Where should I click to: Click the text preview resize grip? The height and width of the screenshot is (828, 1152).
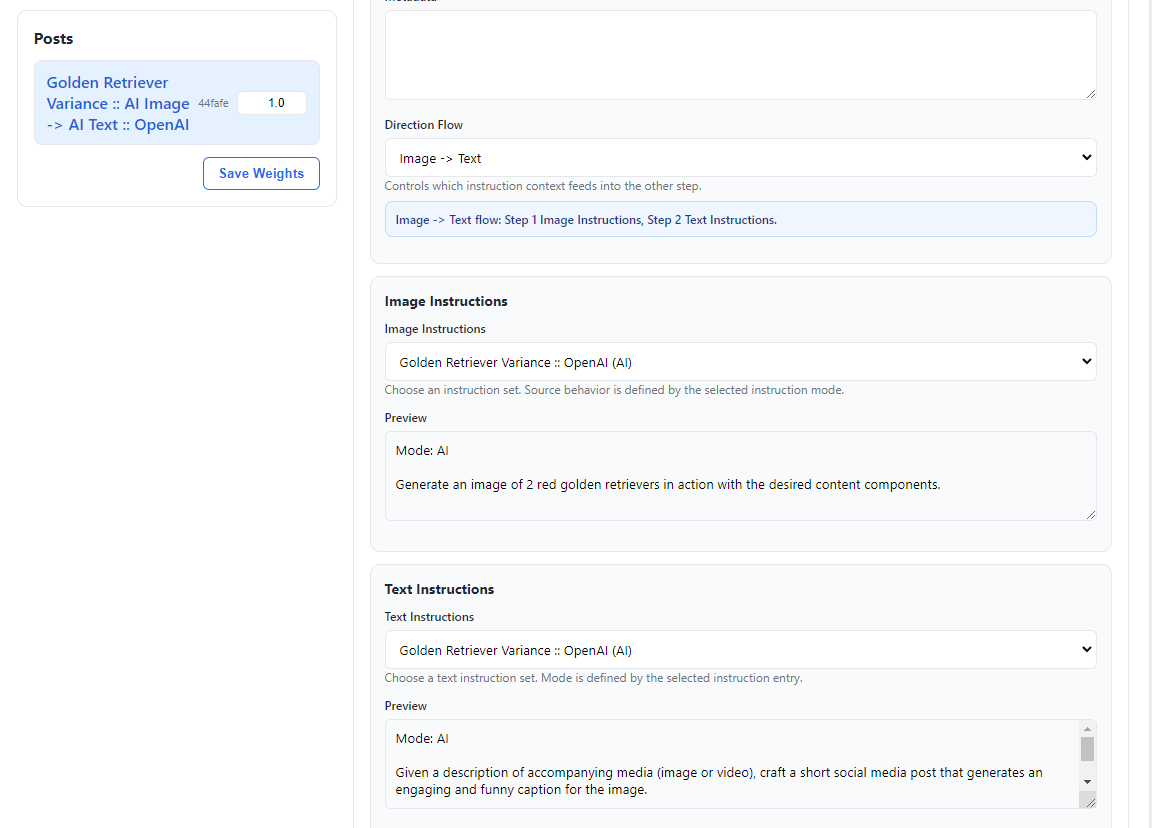pos(1090,802)
